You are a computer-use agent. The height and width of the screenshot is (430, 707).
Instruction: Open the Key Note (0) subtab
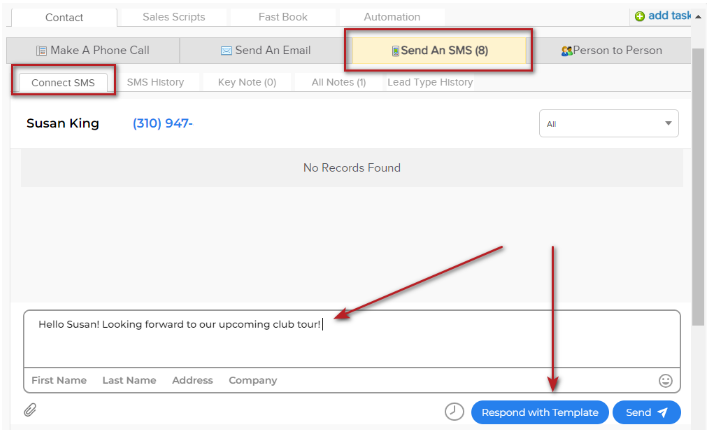(x=247, y=82)
